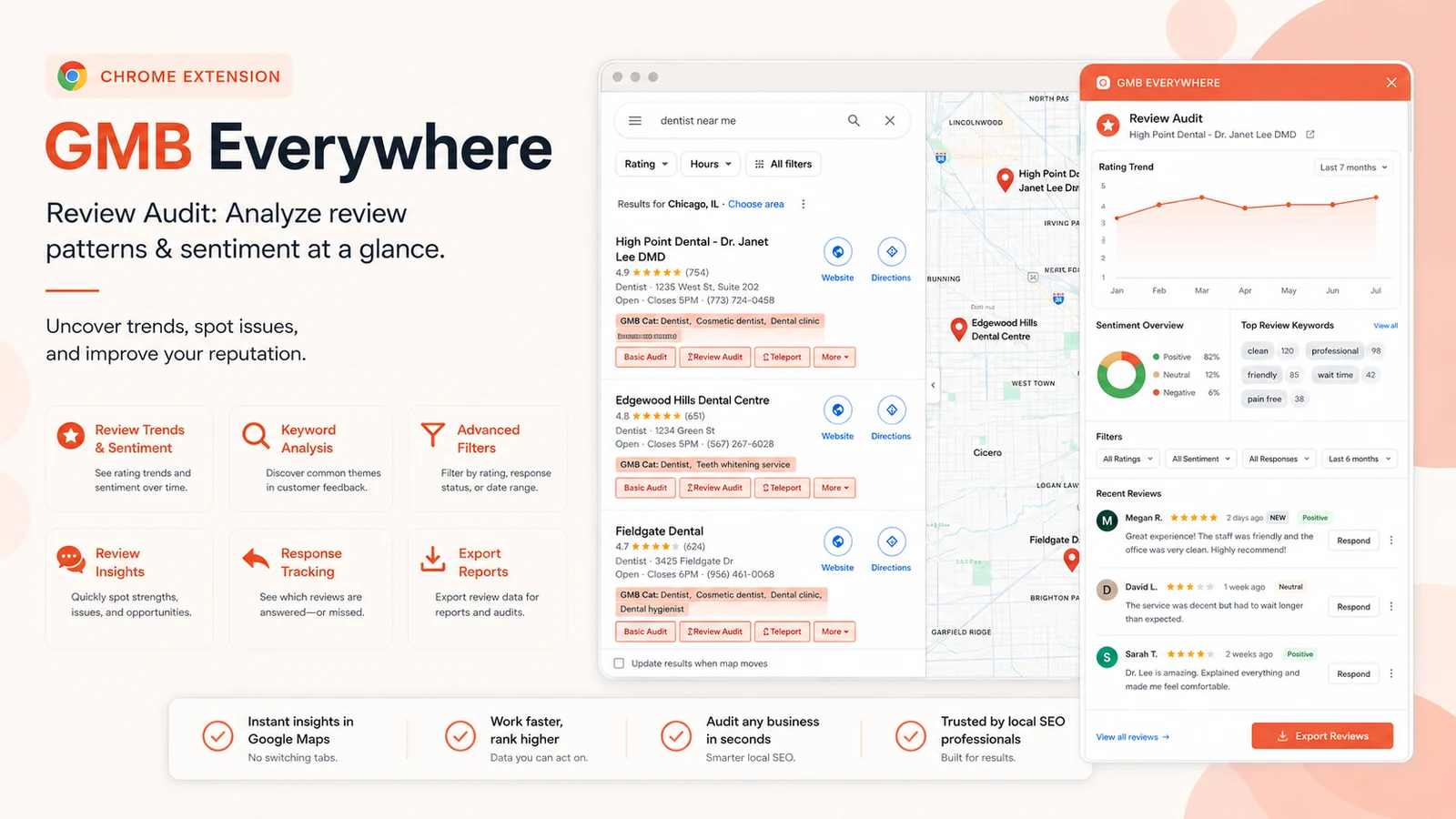This screenshot has width=1456, height=819.
Task: Respond to Megan R.'s review
Action: pos(1354,541)
